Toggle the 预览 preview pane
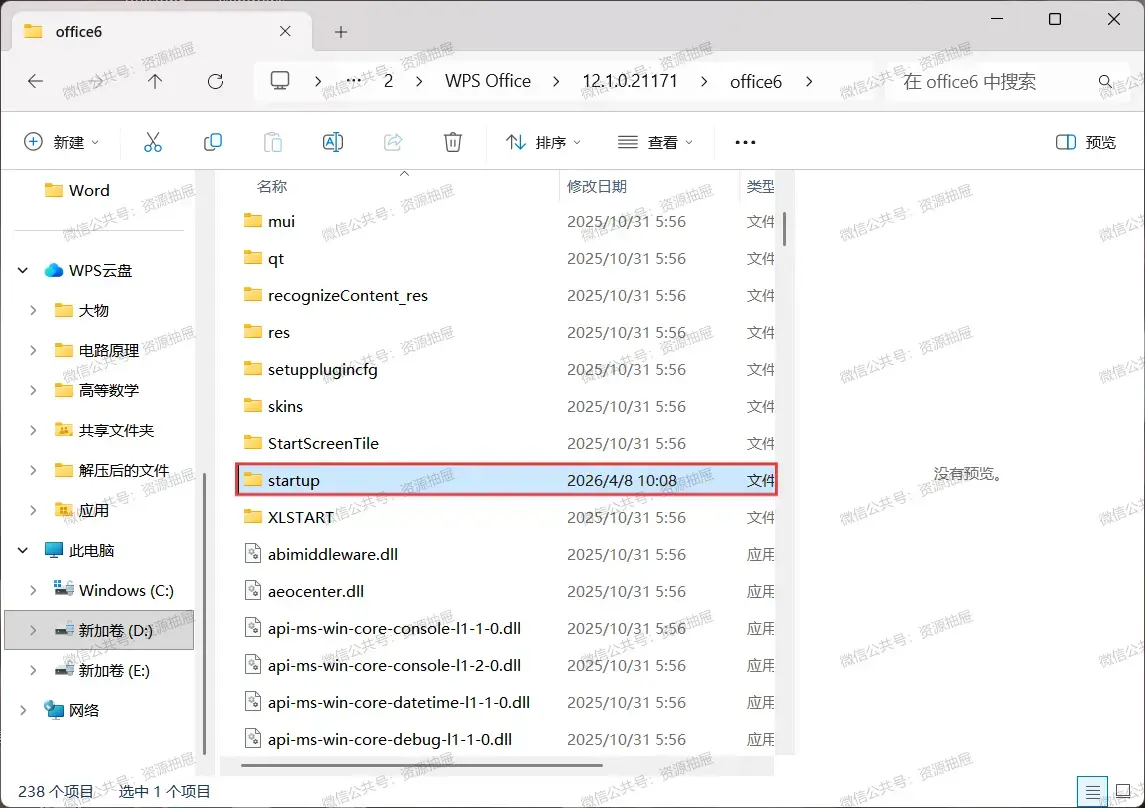Image resolution: width=1145 pixels, height=808 pixels. [x=1086, y=142]
